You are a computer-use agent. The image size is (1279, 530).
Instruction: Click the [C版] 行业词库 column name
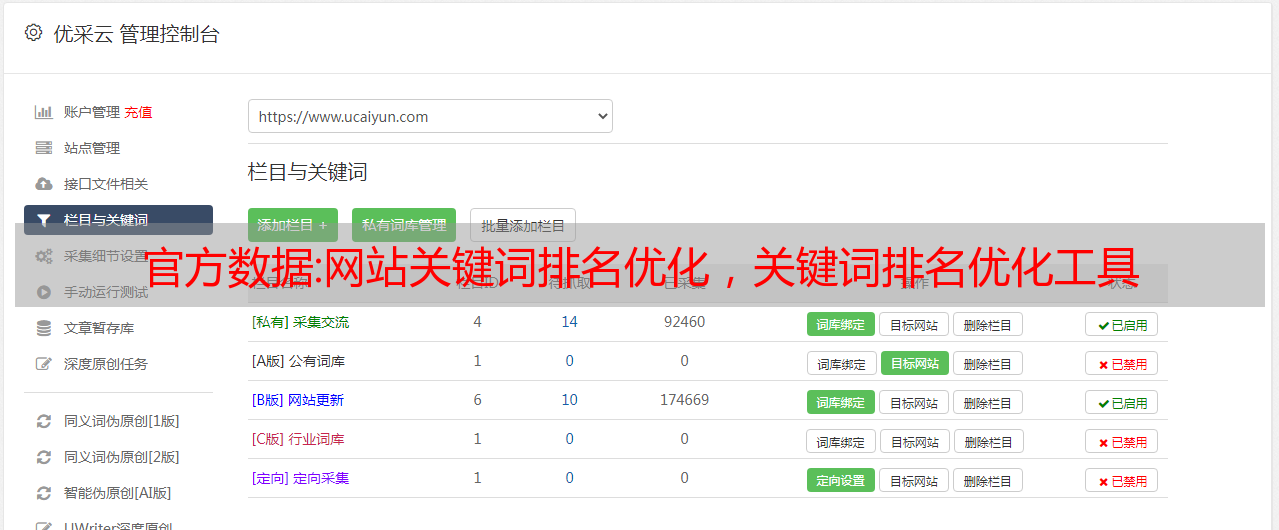(x=298, y=439)
